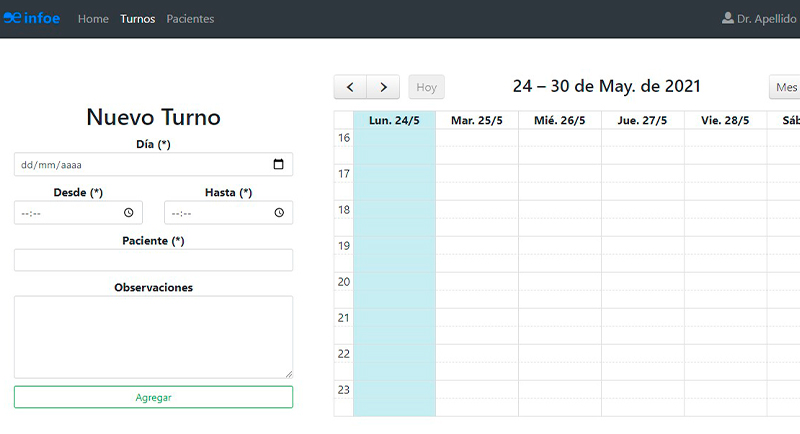
Task: Open the Home menu item
Action: click(93, 19)
